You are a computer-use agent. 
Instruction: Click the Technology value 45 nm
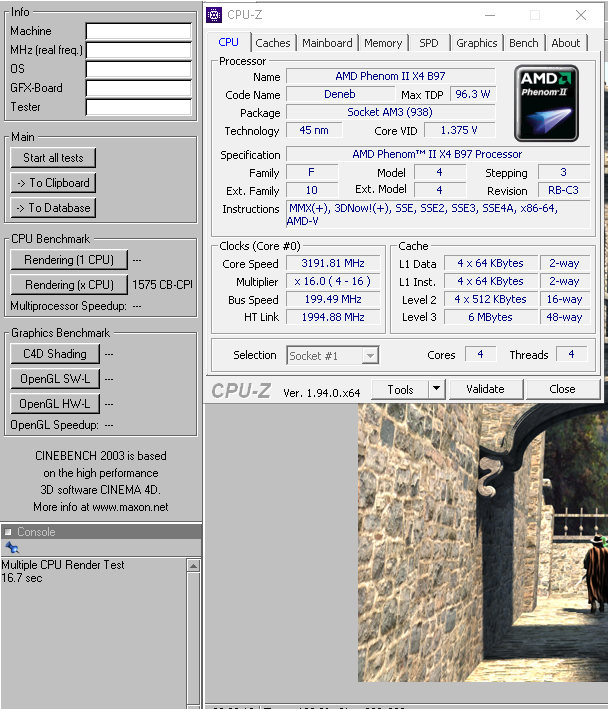pyautogui.click(x=314, y=130)
